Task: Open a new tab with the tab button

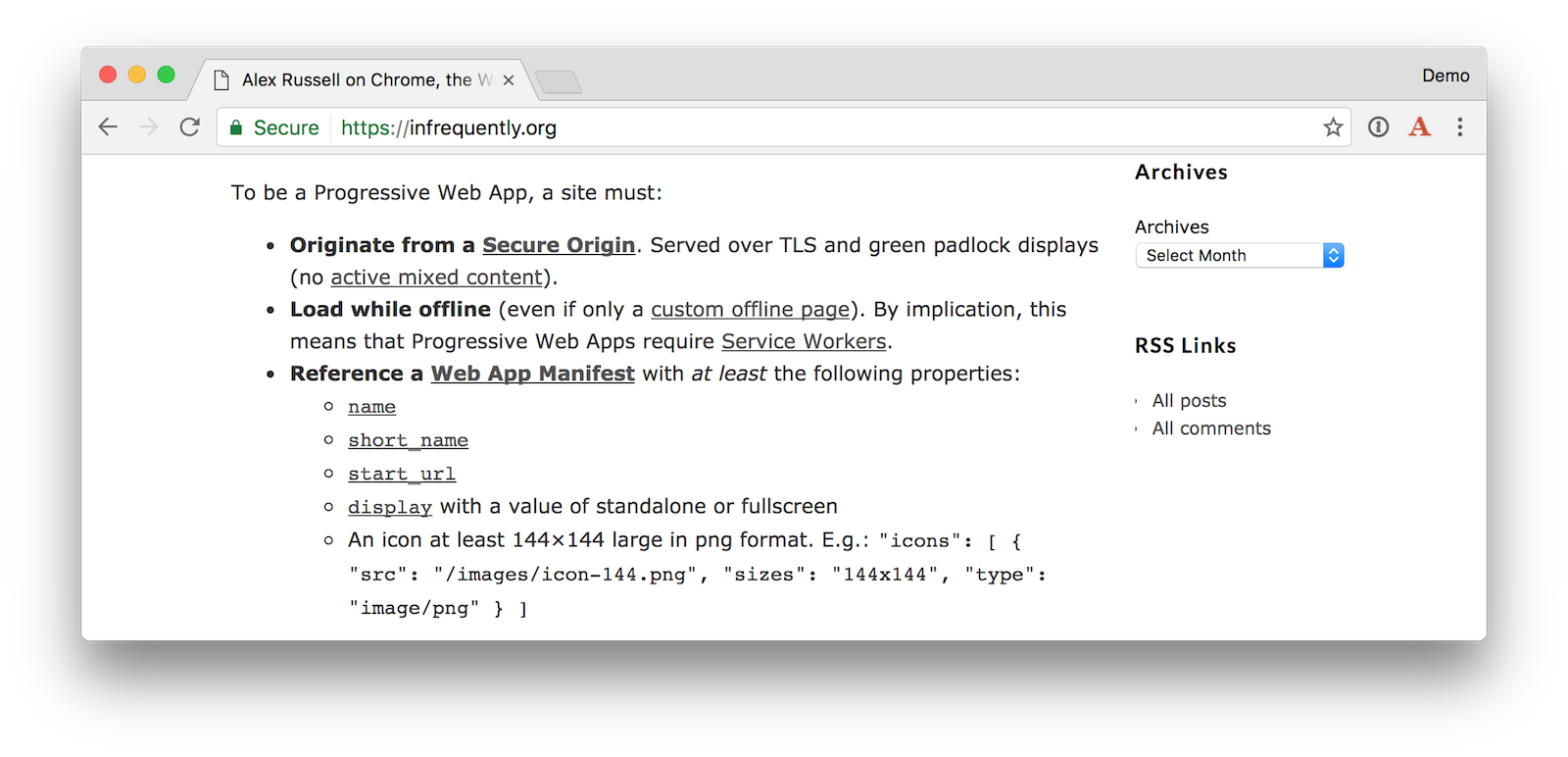Action: tap(559, 82)
